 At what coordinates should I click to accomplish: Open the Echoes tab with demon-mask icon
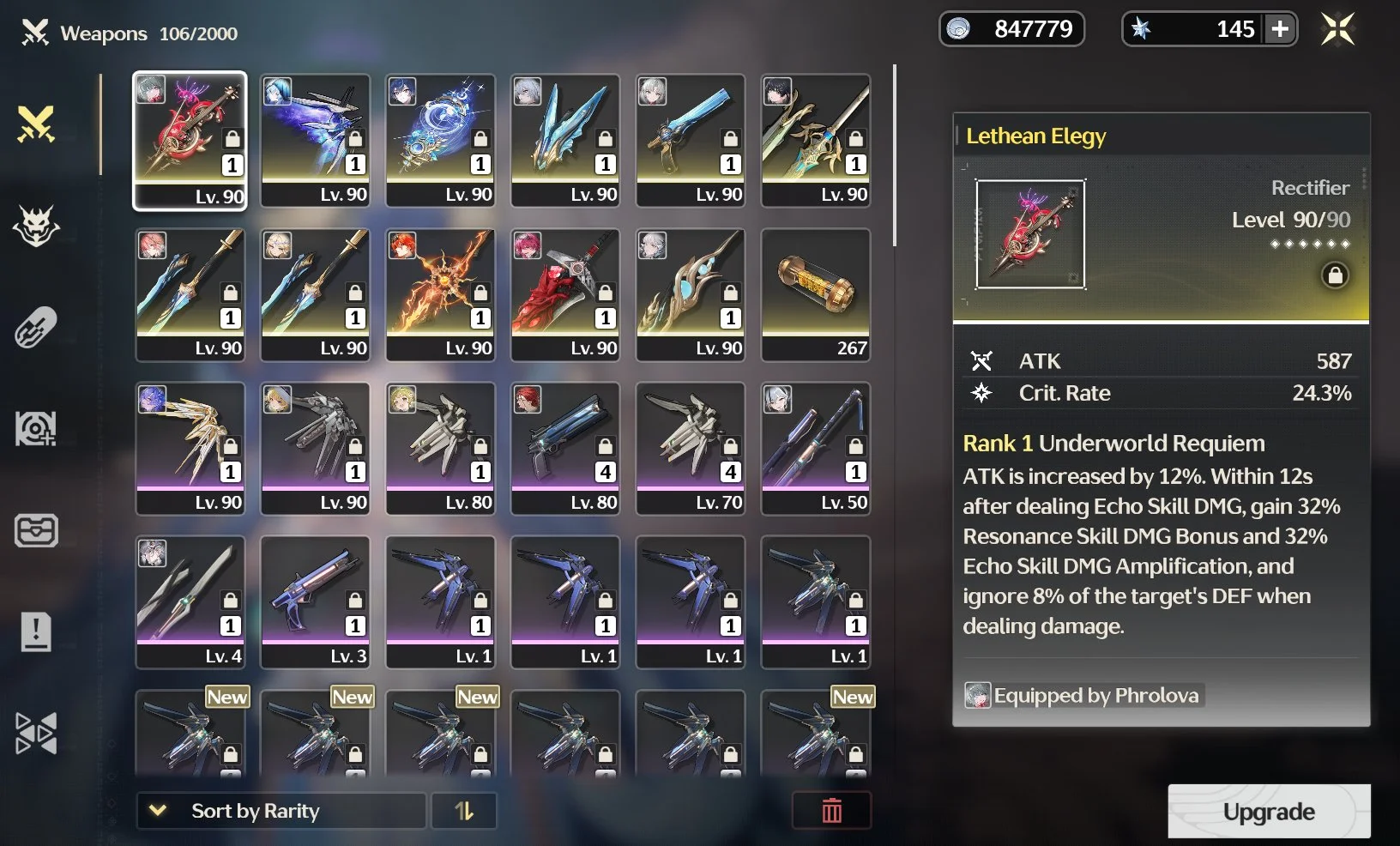[x=36, y=227]
